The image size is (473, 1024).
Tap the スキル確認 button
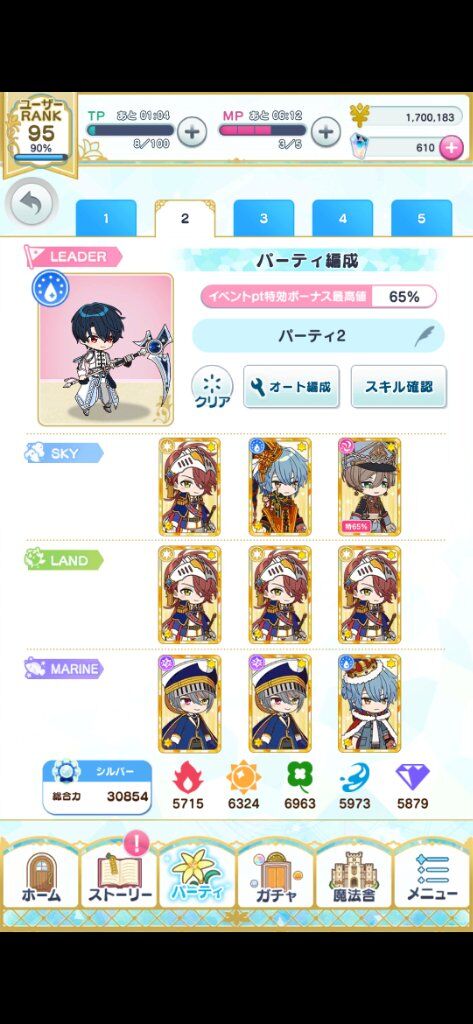pos(399,387)
